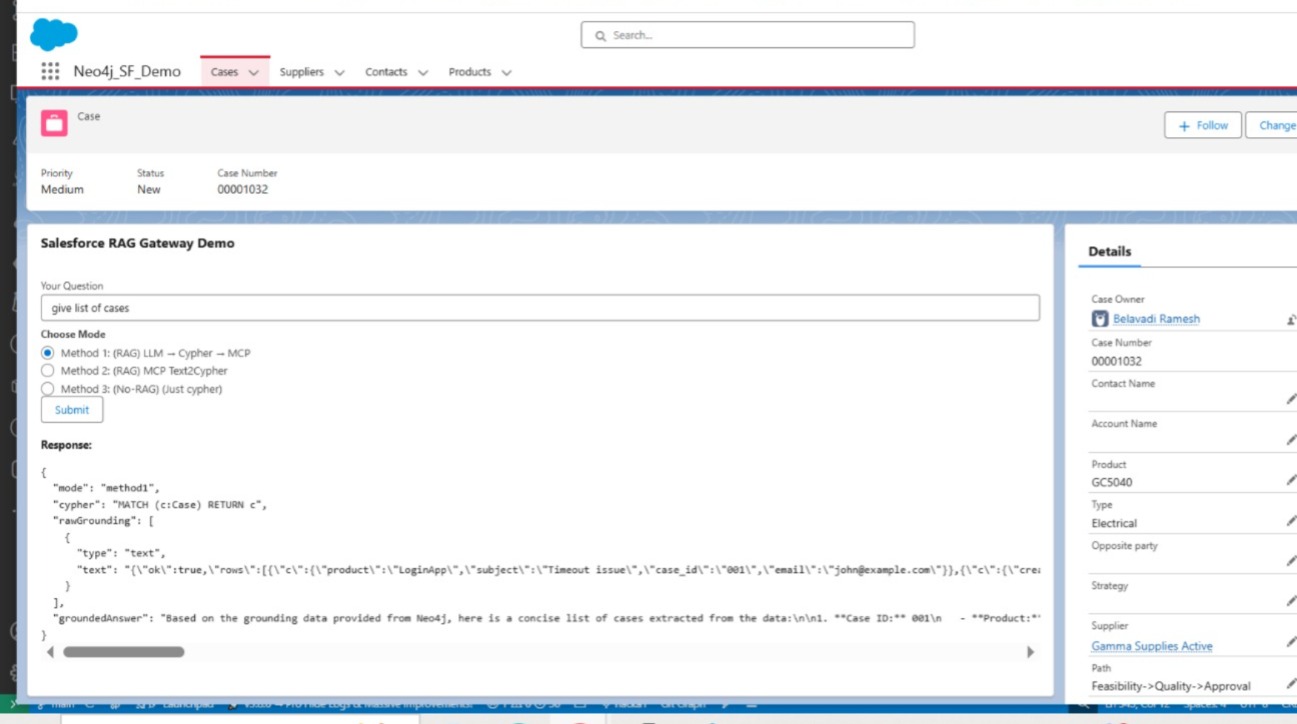
Task: Click the Product value GC5040
Action: pos(1112,482)
